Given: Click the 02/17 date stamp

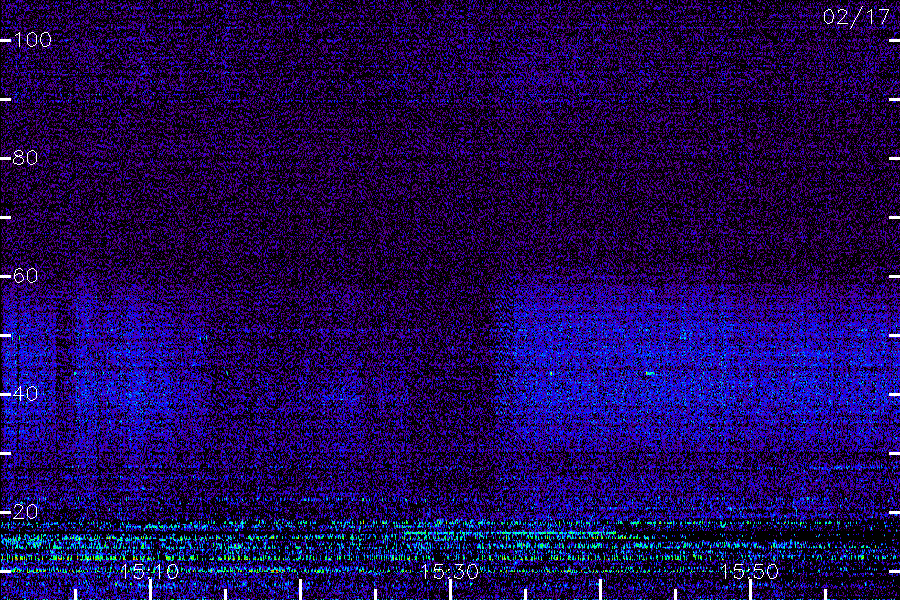Looking at the screenshot, I should tap(856, 17).
